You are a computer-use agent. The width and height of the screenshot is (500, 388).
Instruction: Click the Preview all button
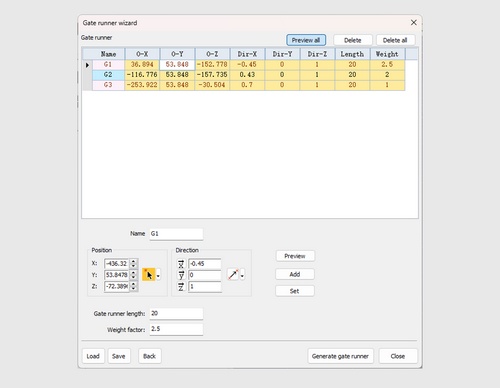[306, 40]
